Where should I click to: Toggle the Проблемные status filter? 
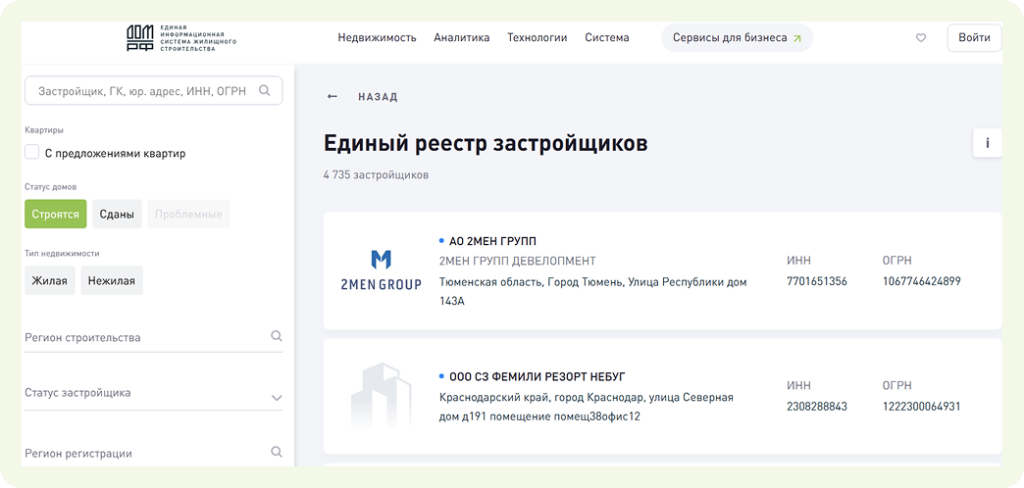(189, 214)
